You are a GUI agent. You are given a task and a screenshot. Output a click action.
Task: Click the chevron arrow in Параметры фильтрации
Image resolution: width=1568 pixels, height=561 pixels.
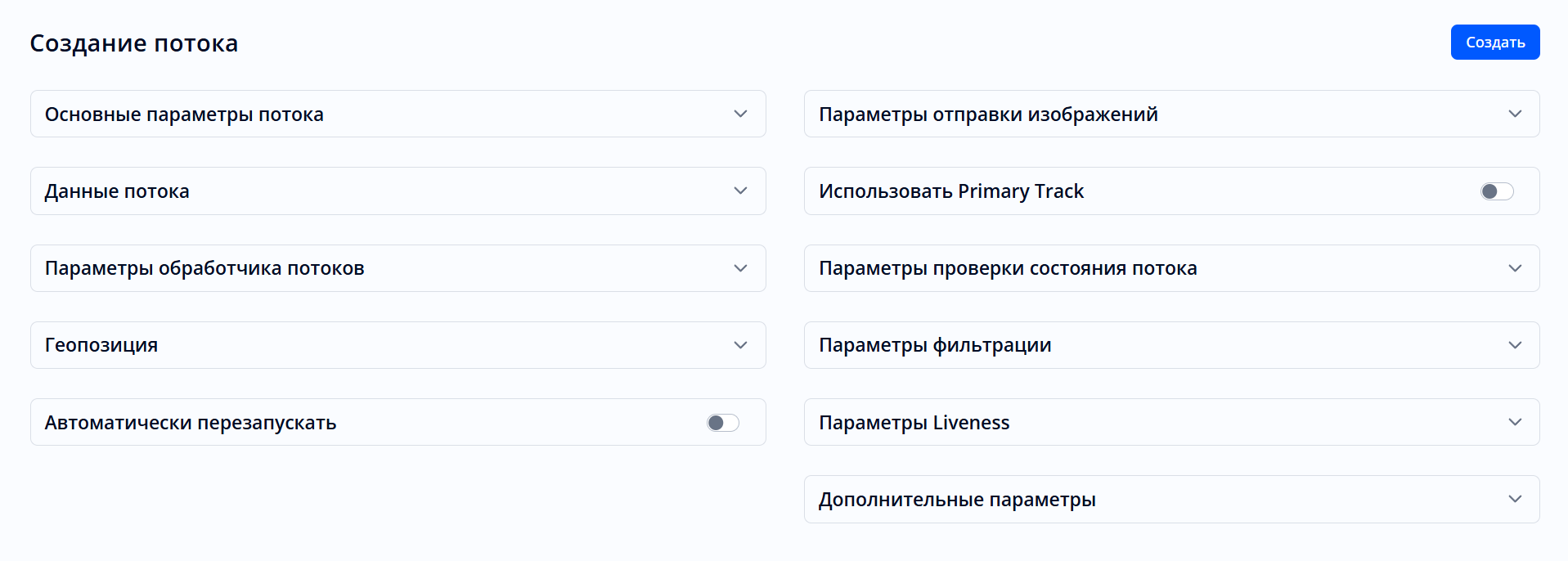(1515, 345)
